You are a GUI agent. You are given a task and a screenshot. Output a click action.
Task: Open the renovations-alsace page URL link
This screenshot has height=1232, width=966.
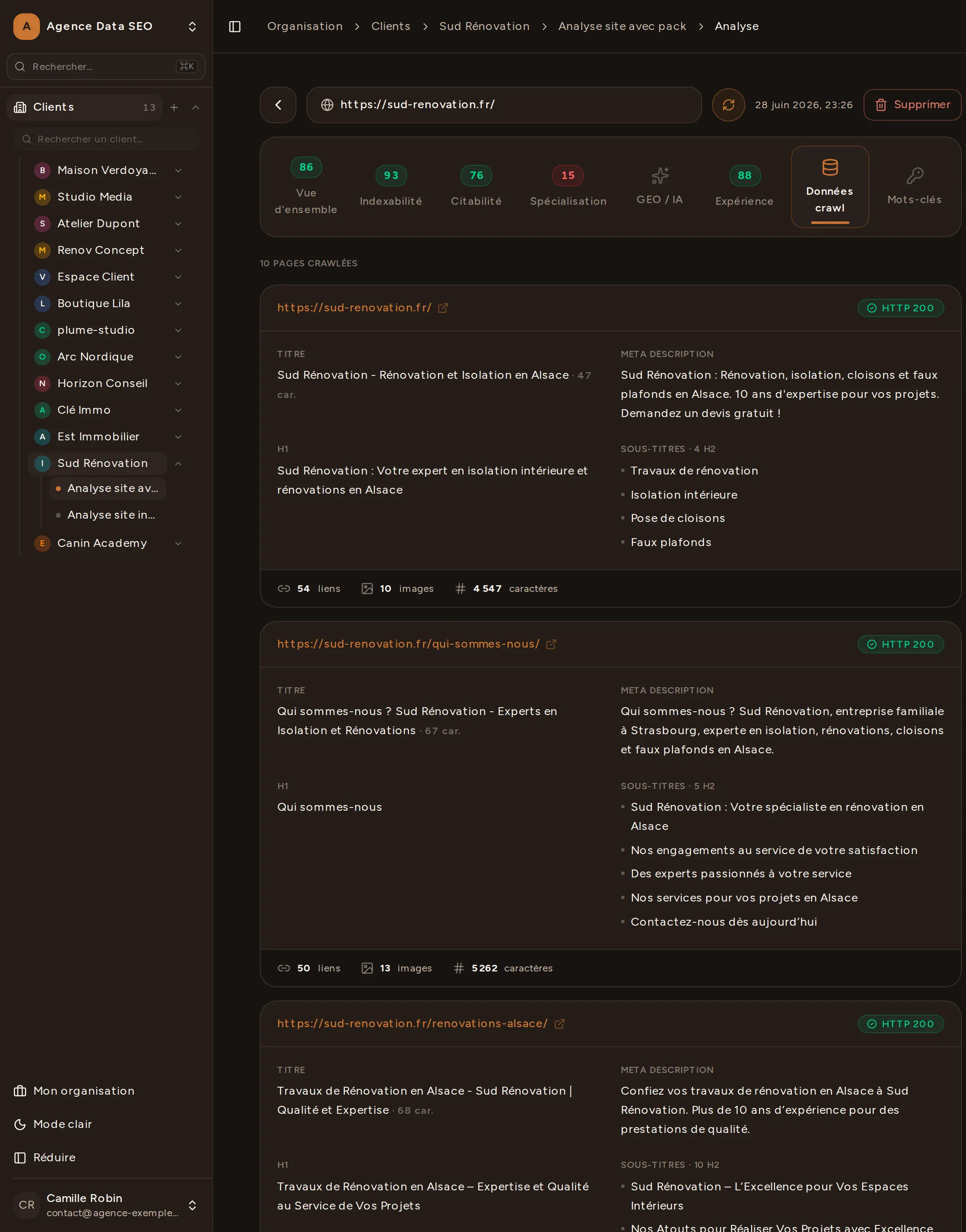(x=412, y=1023)
